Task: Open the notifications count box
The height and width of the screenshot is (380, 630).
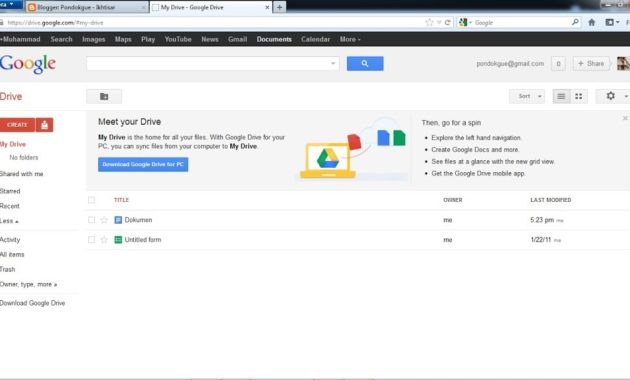Action: click(x=558, y=64)
